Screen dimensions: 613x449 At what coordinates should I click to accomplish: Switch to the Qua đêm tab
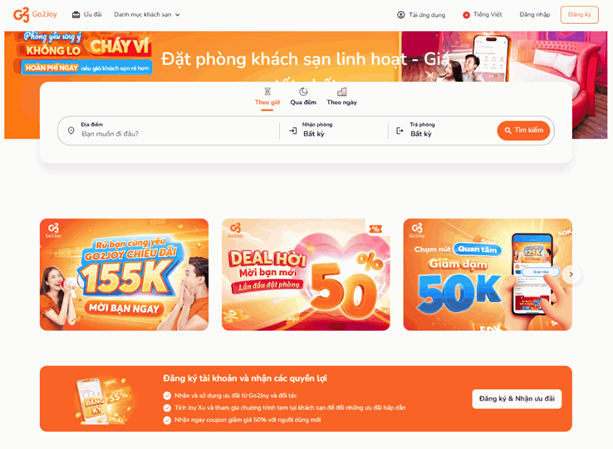pos(303,97)
